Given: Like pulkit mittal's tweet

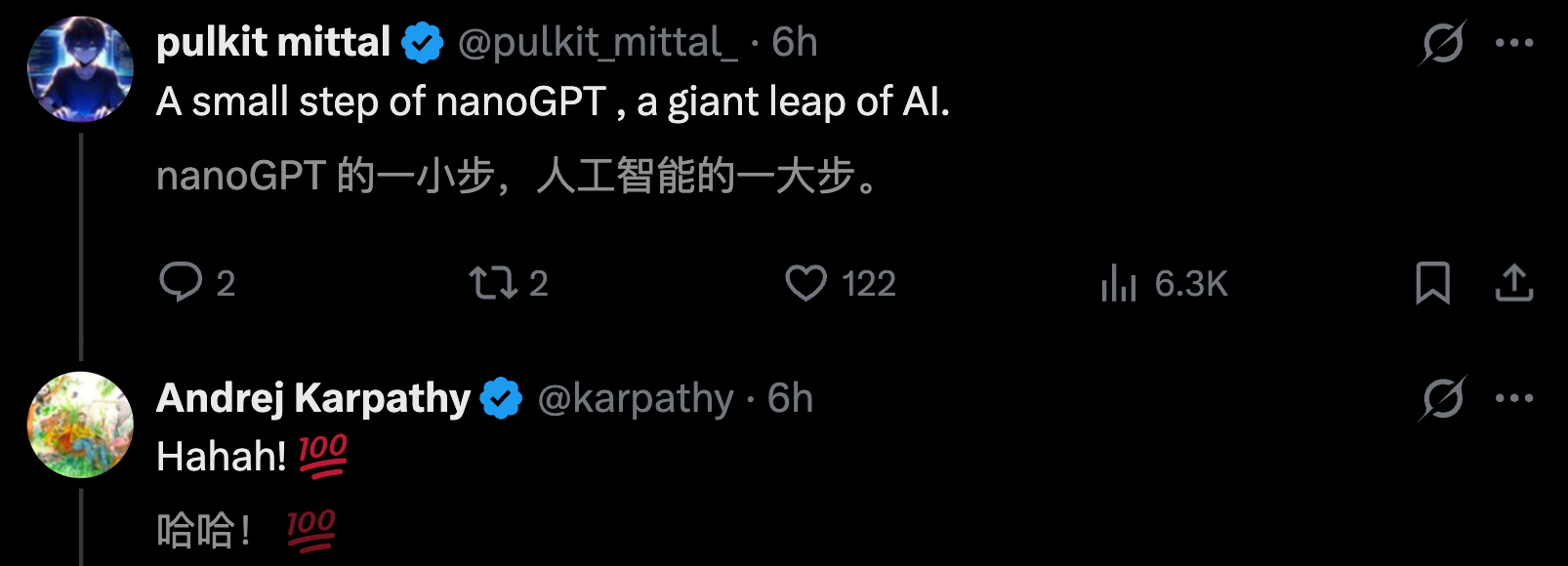Looking at the screenshot, I should 806,283.
